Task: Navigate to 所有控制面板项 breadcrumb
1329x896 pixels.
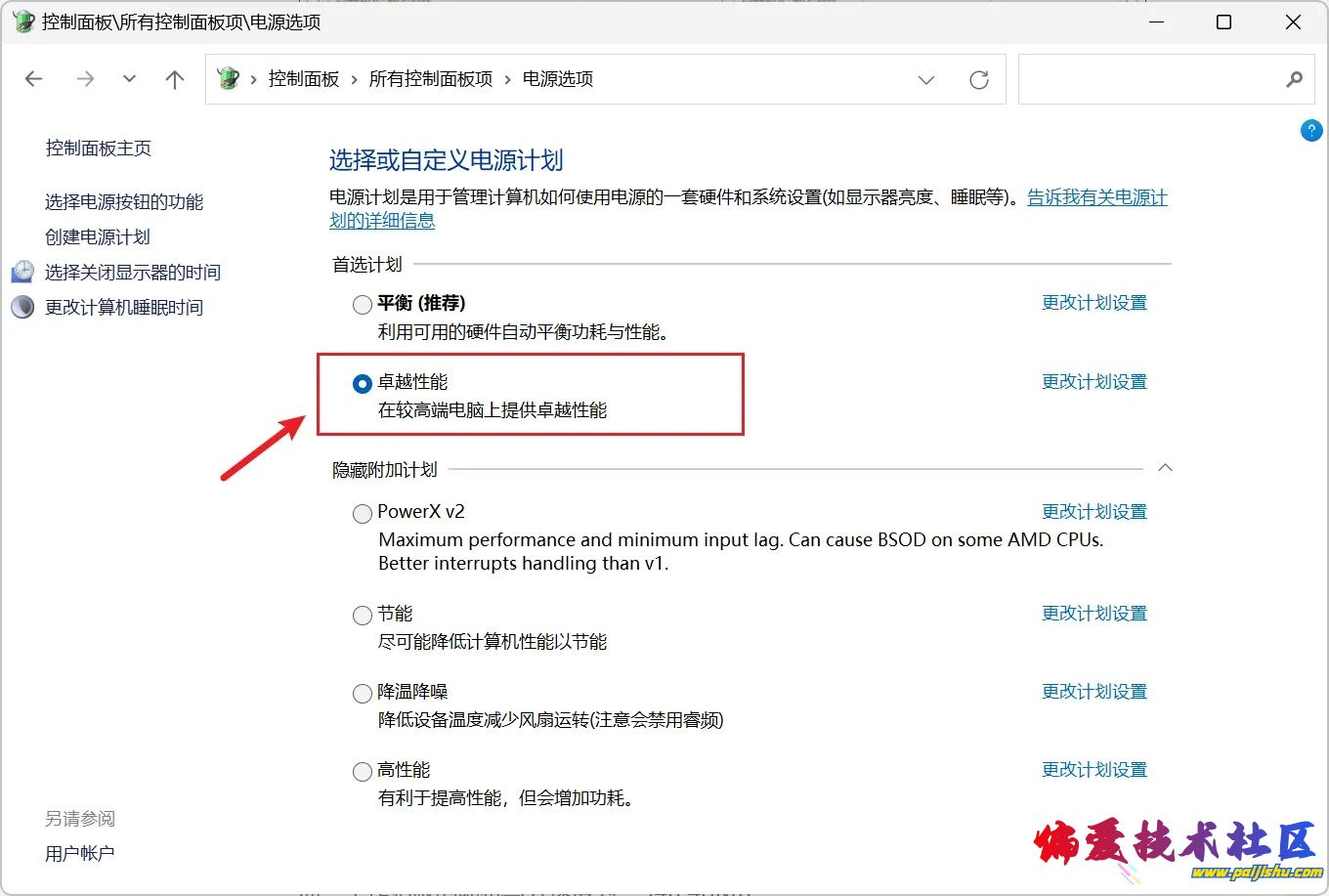Action: pyautogui.click(x=430, y=79)
